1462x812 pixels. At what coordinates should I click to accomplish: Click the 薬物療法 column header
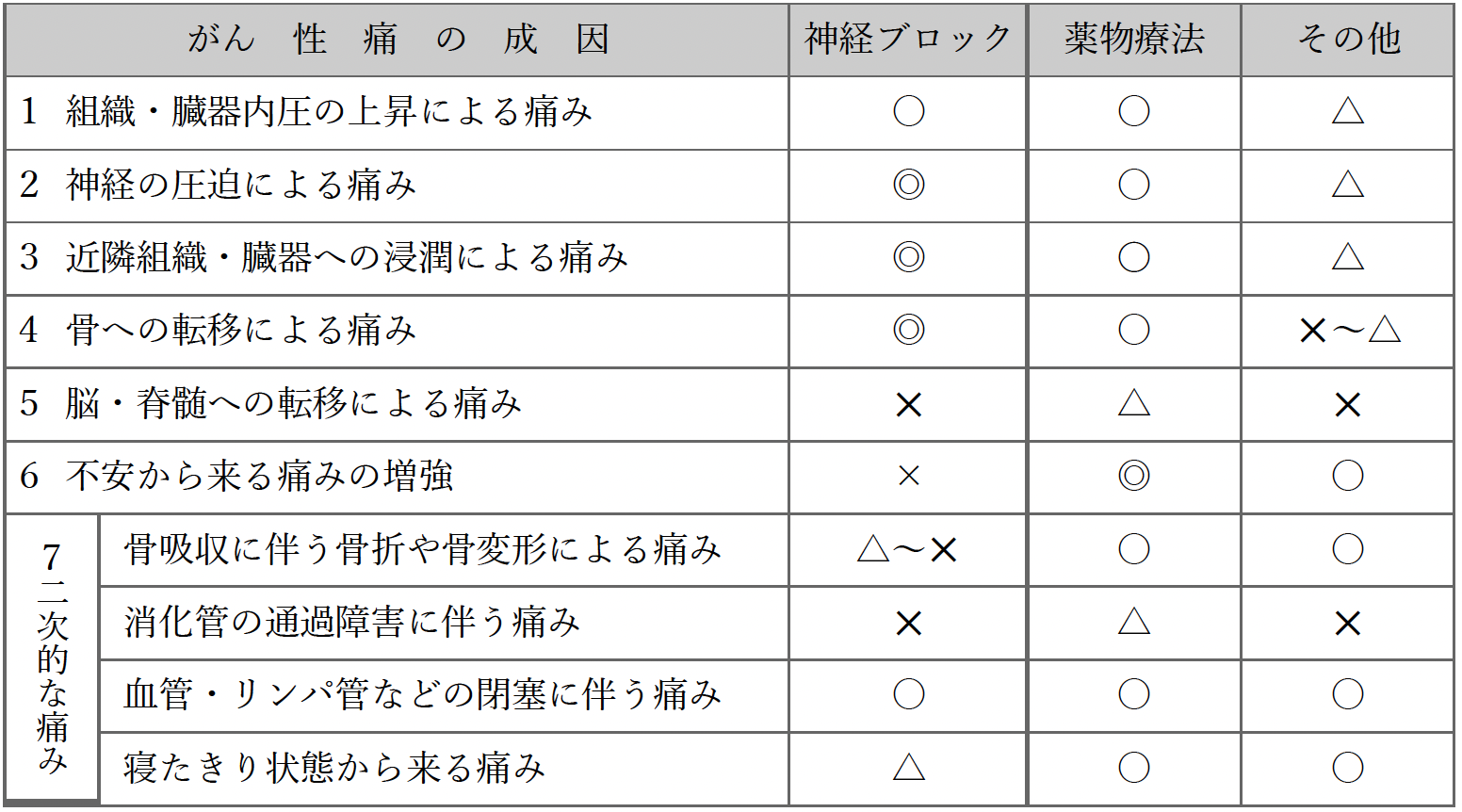click(x=1134, y=40)
